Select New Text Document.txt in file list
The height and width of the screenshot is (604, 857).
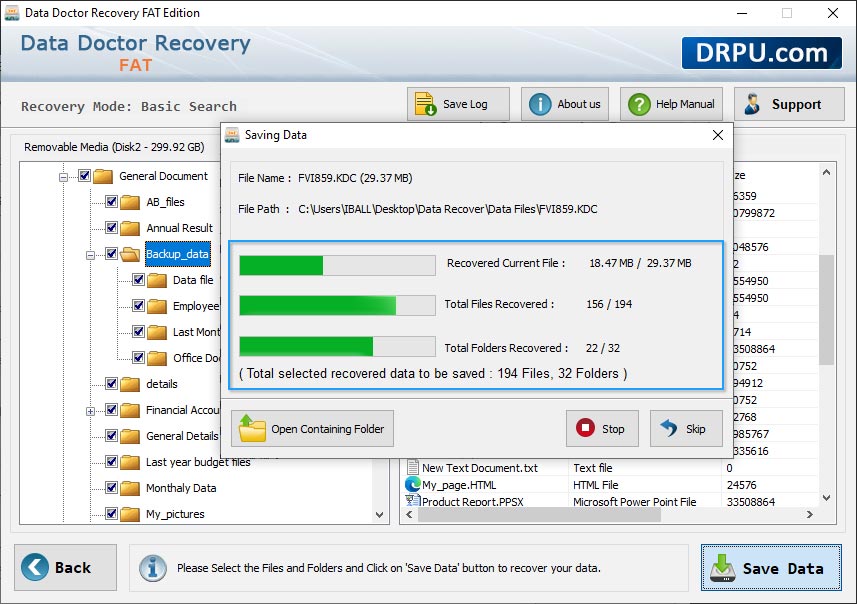pyautogui.click(x=479, y=468)
